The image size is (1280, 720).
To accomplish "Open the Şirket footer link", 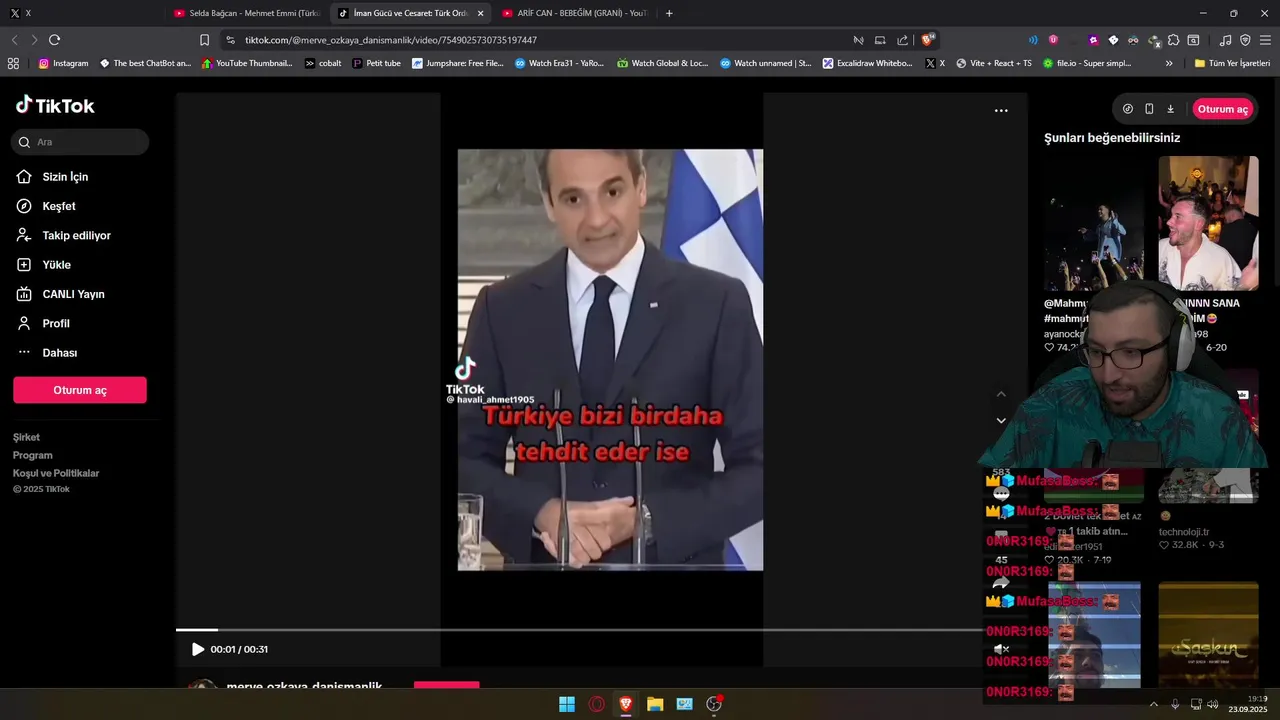I will click(26, 437).
